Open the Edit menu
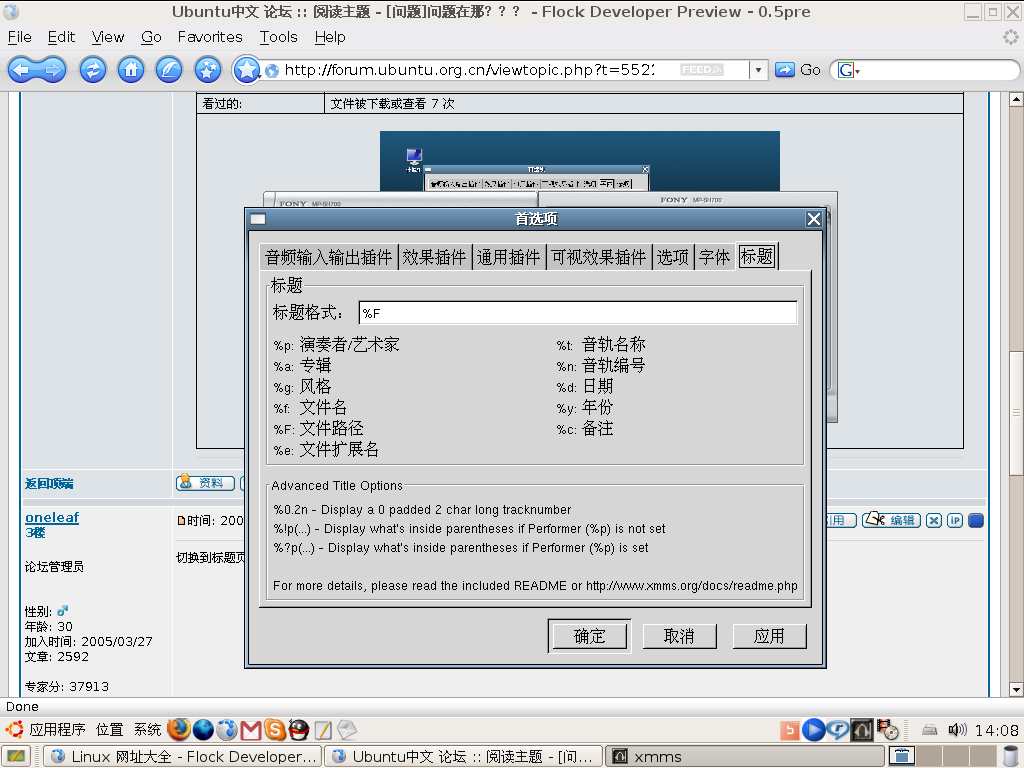The width and height of the screenshot is (1024, 768). [x=61, y=37]
